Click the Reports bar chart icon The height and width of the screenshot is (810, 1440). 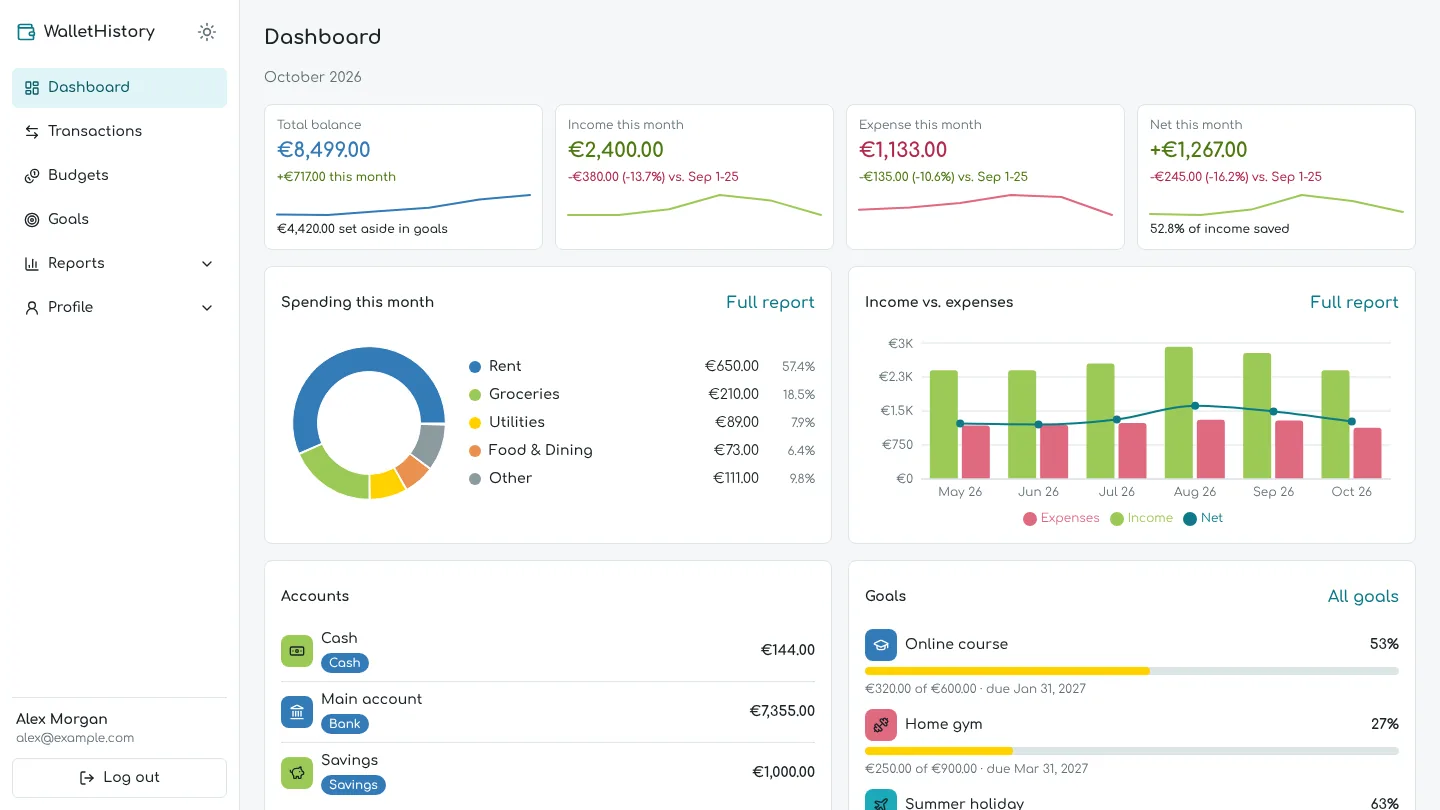click(32, 264)
